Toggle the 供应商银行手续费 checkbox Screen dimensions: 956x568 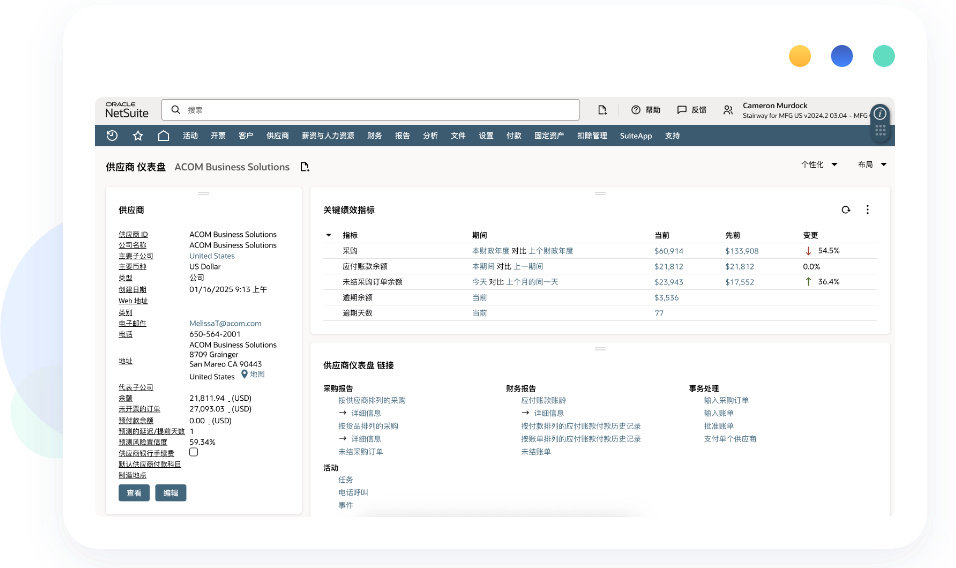click(194, 452)
